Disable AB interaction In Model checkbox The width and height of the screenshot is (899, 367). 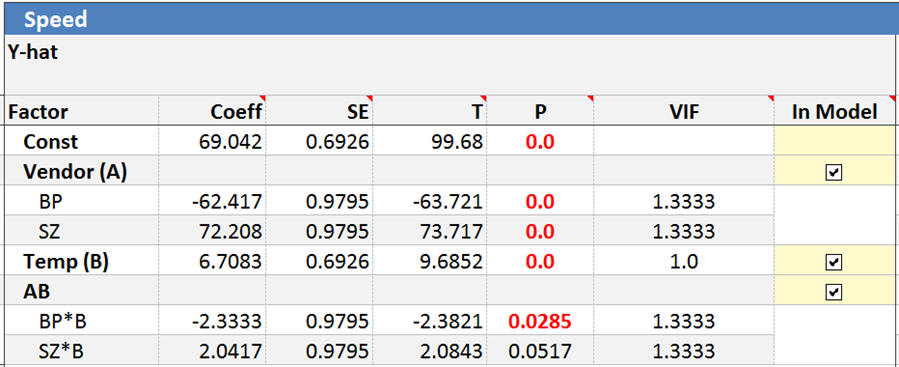pyautogui.click(x=834, y=292)
